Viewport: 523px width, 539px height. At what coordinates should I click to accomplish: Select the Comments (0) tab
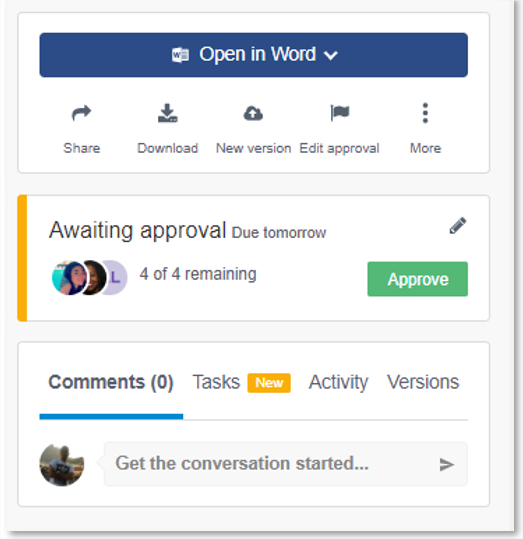pos(111,382)
